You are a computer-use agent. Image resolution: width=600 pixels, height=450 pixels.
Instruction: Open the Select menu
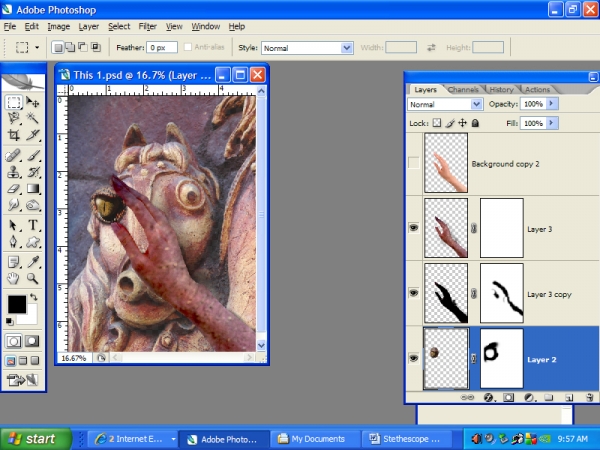pos(119,26)
